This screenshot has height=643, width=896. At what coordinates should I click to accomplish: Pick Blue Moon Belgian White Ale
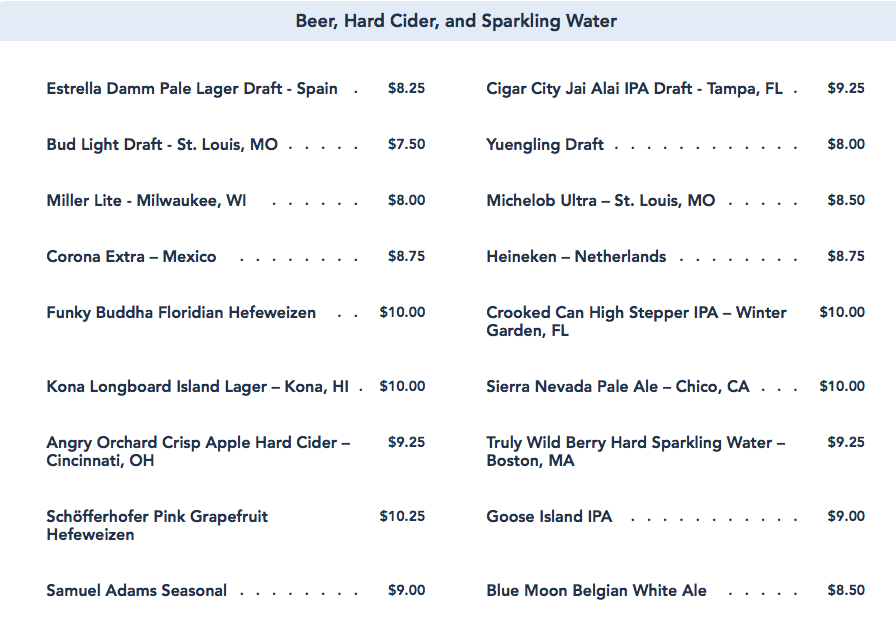click(x=596, y=590)
